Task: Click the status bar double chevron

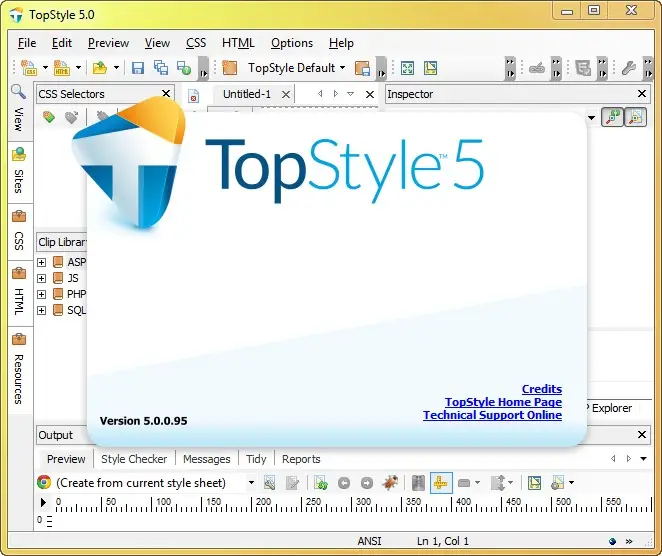Action: (629, 541)
